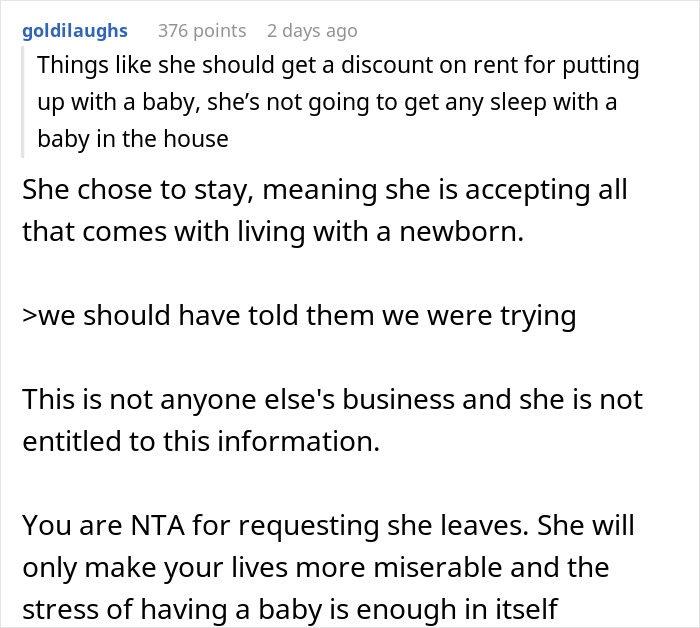This screenshot has width=700, height=628.
Task: Click line 'You are NTA for requesting'
Action: tap(328, 525)
